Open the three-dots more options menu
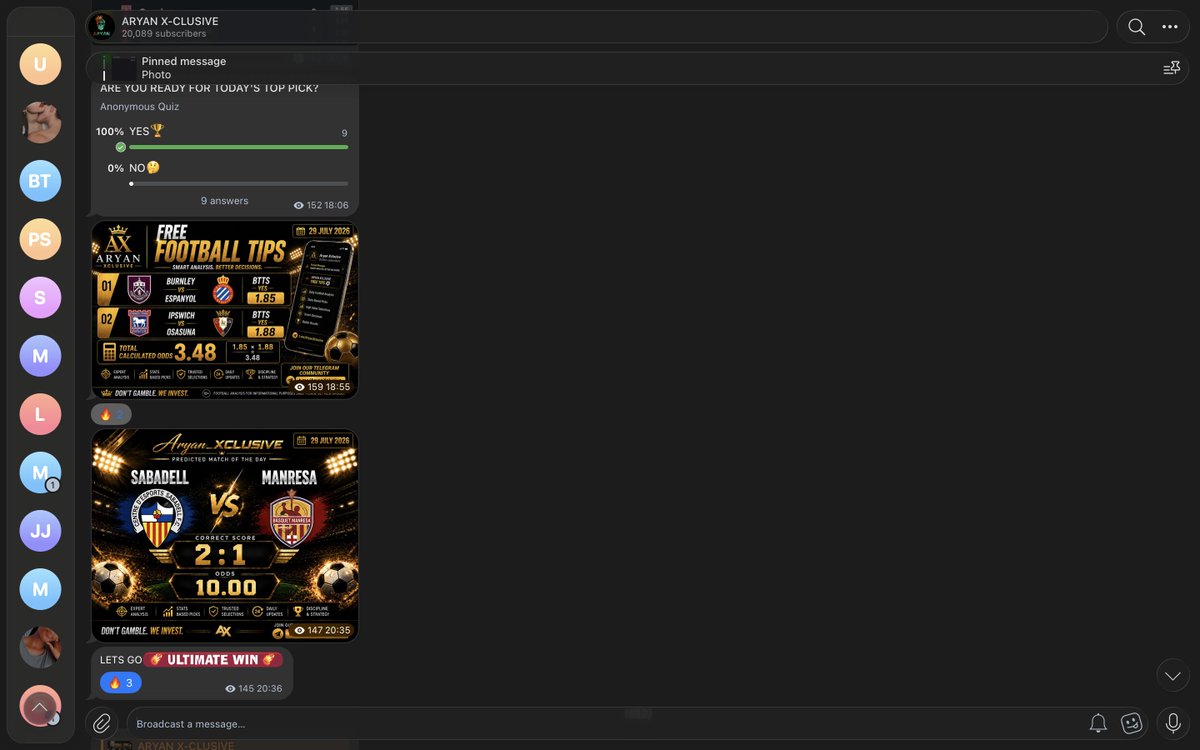 coord(1170,27)
